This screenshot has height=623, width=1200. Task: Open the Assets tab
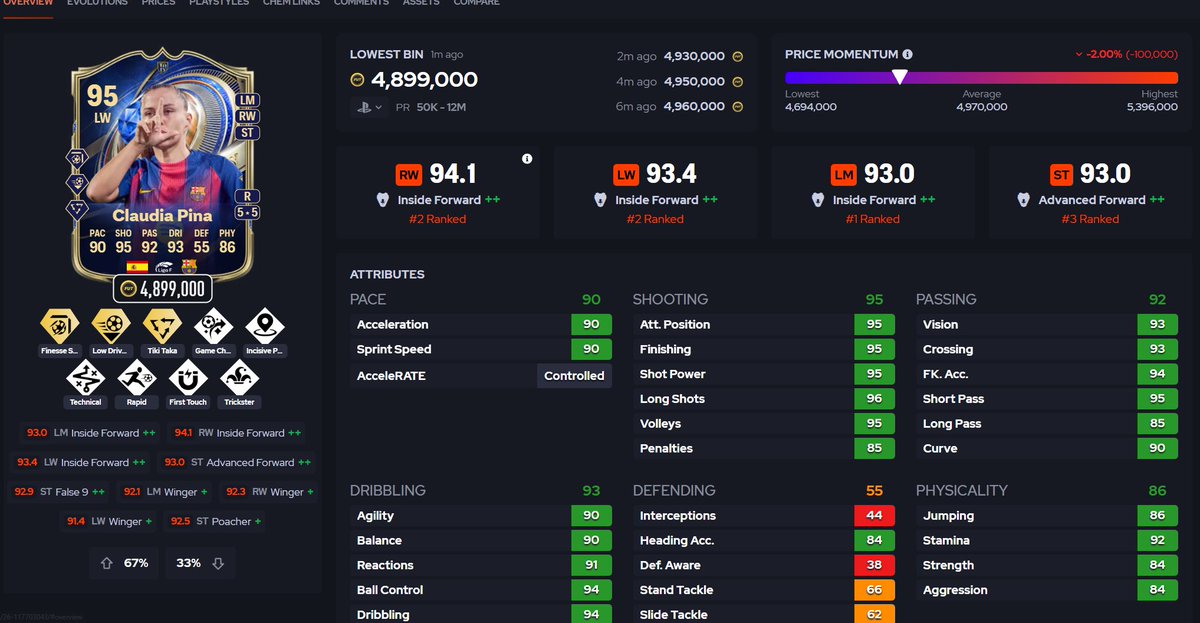click(421, 3)
